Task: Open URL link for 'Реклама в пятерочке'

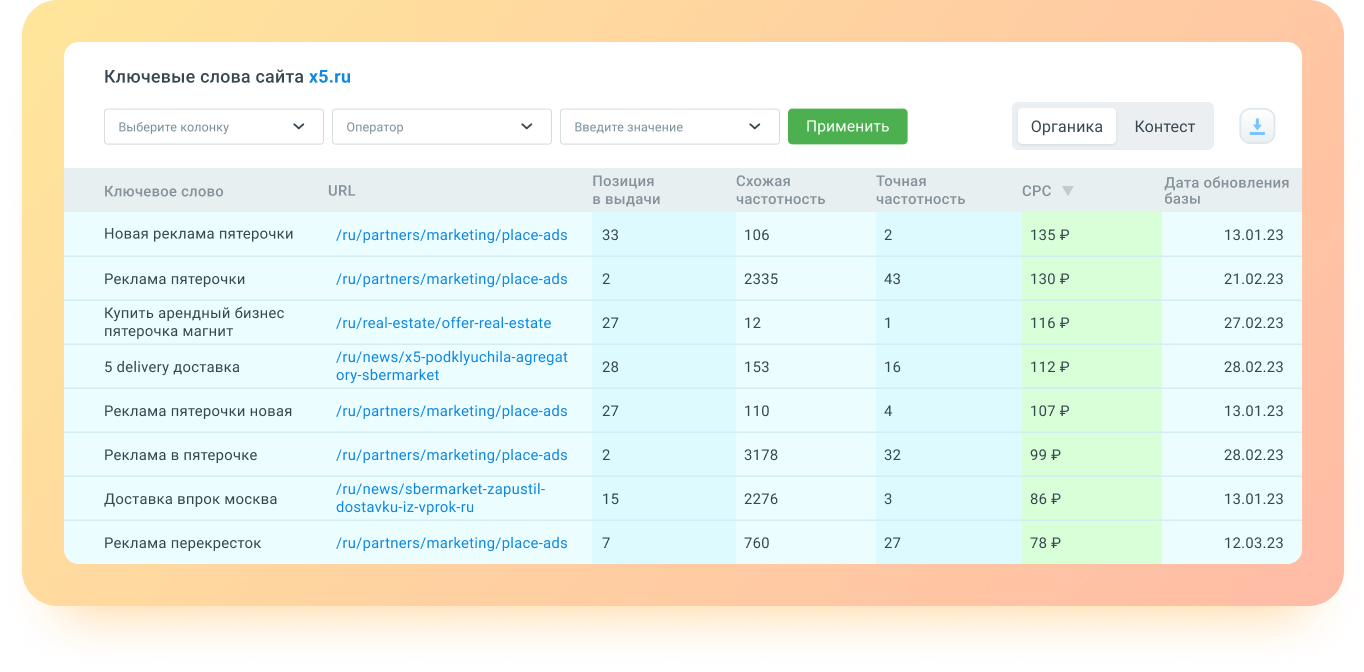Action: click(x=452, y=455)
